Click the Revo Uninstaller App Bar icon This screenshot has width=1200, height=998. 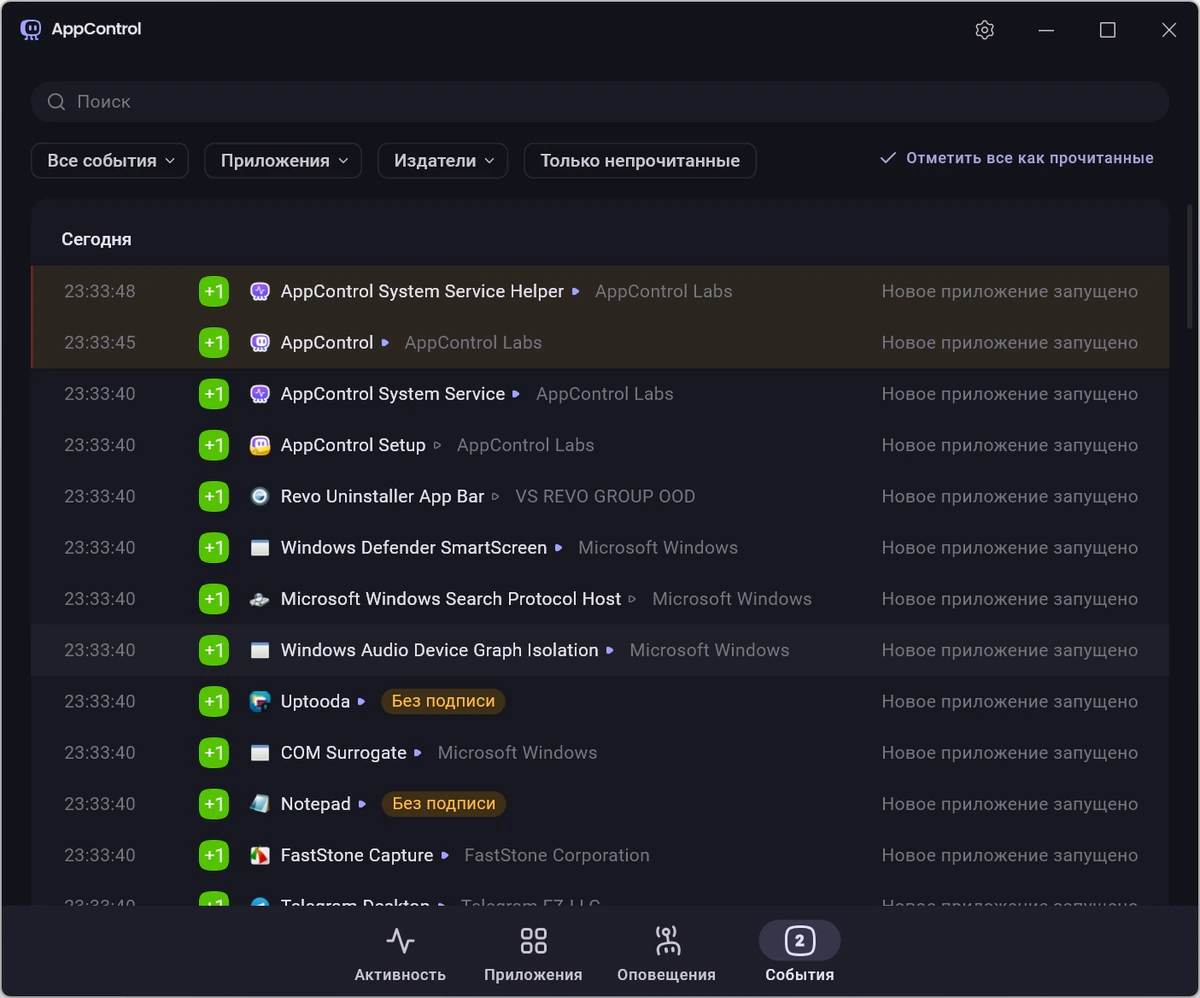tap(260, 496)
